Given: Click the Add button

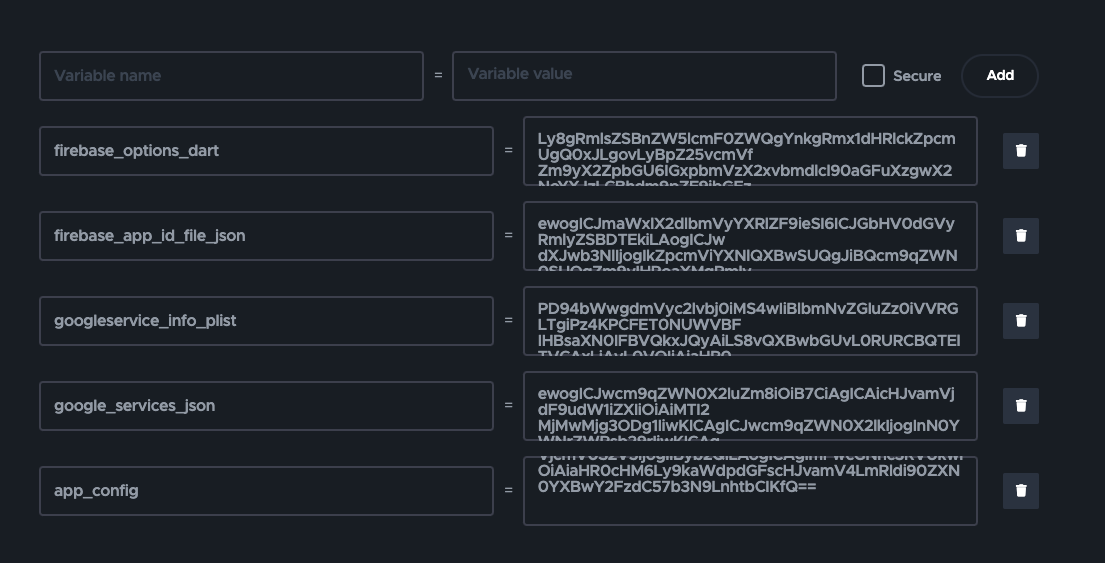Looking at the screenshot, I should pyautogui.click(x=999, y=76).
